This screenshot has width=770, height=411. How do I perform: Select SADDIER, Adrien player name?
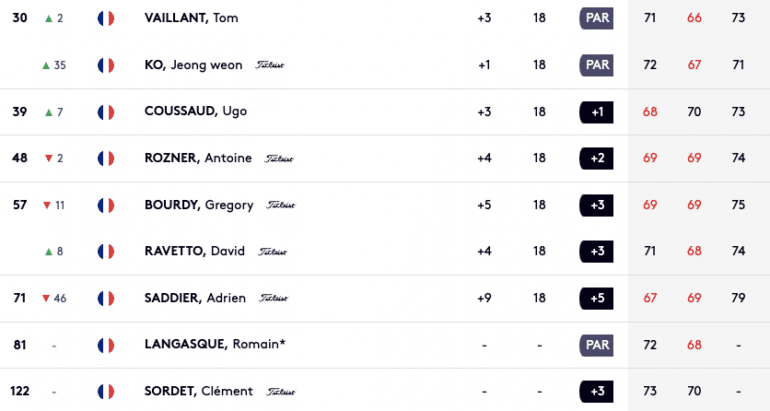coord(195,298)
